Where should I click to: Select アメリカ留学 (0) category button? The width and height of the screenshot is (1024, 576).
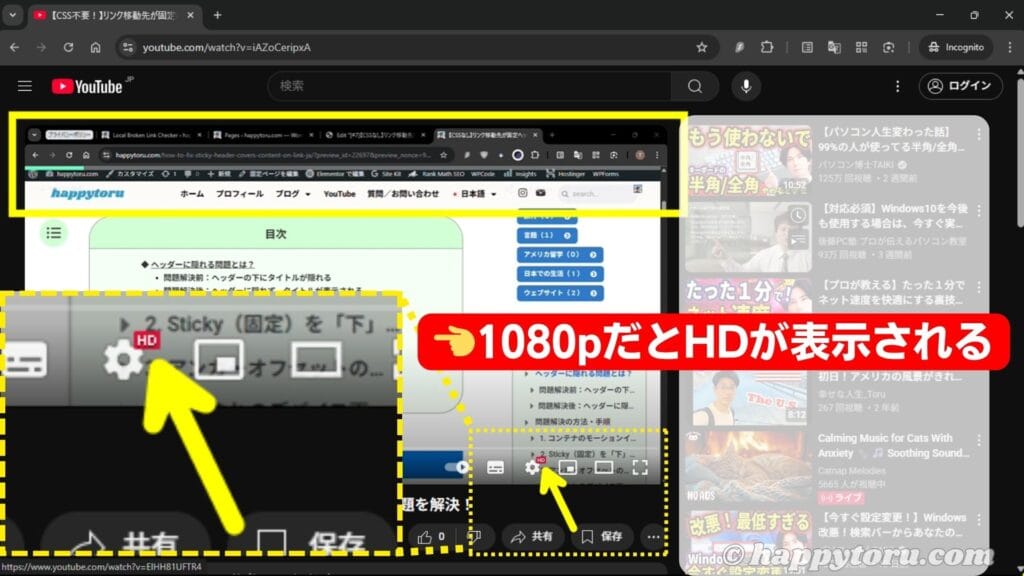coord(560,255)
